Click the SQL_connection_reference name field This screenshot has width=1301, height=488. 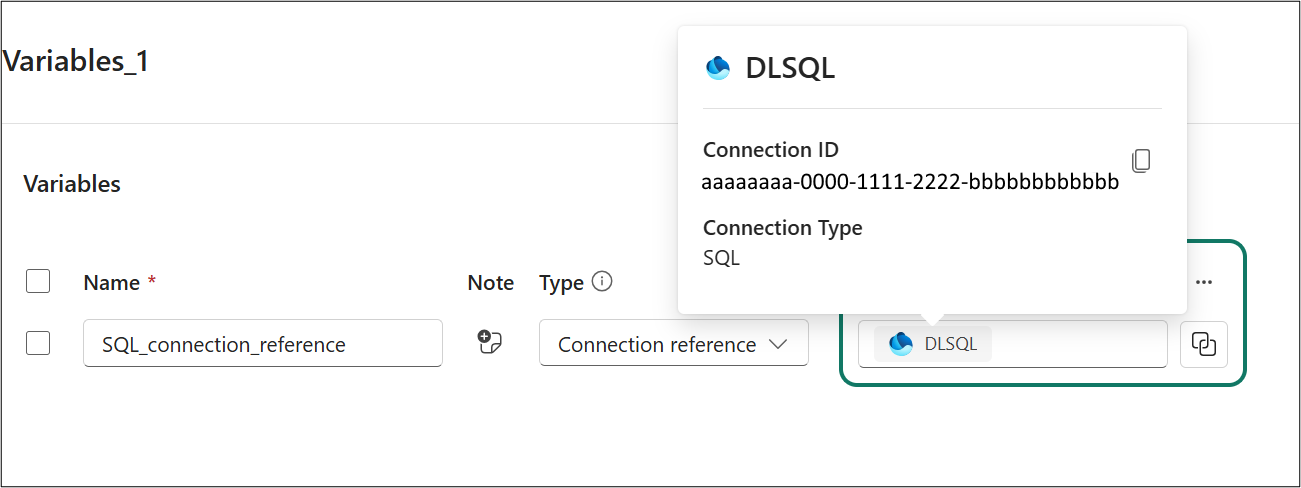263,344
